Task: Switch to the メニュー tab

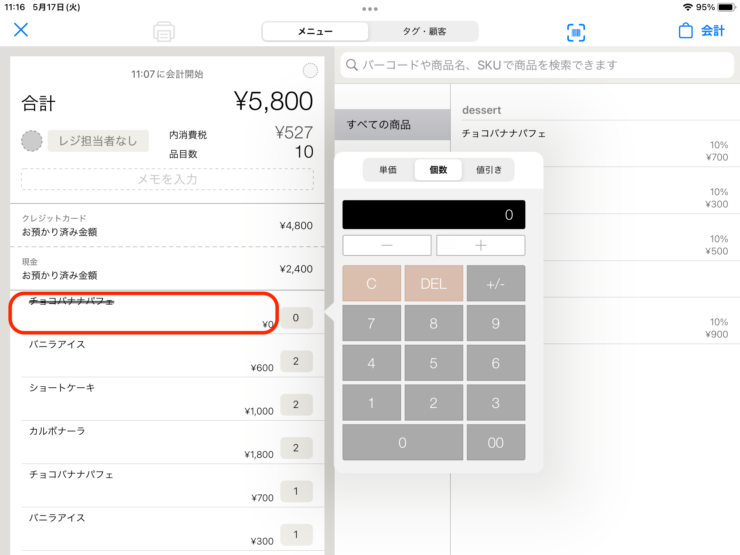Action: pos(315,32)
